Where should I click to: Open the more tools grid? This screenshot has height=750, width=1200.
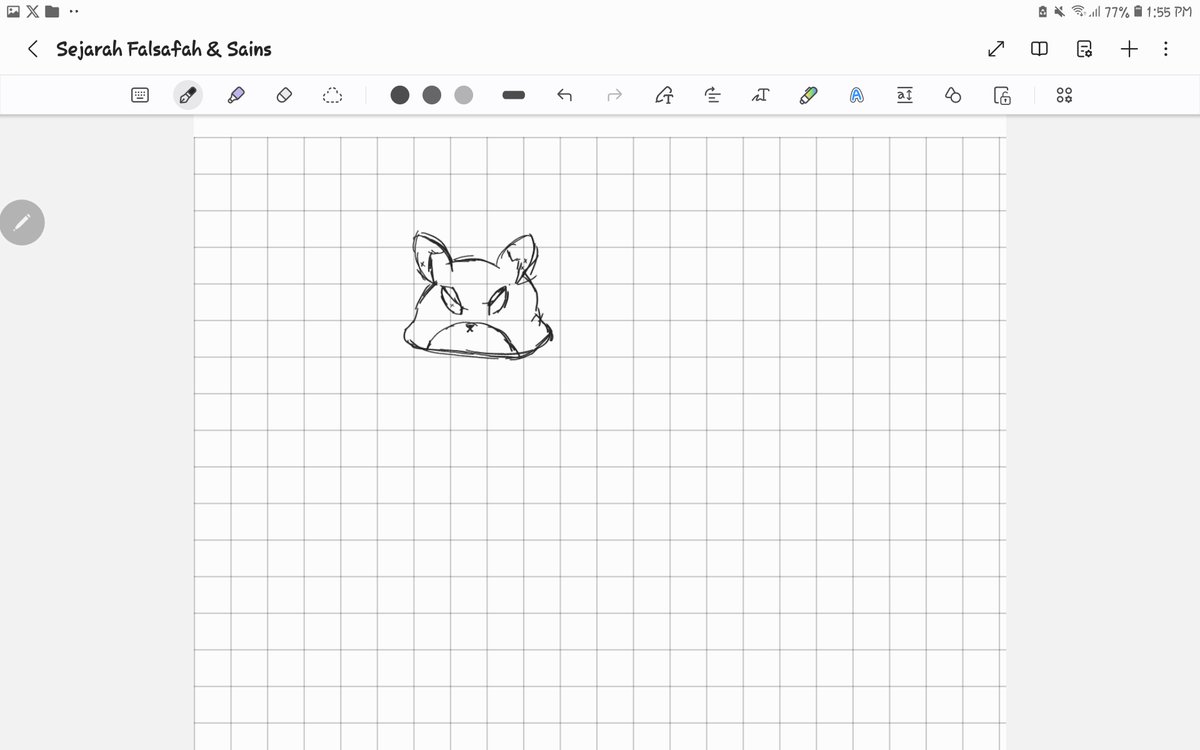pos(1064,94)
